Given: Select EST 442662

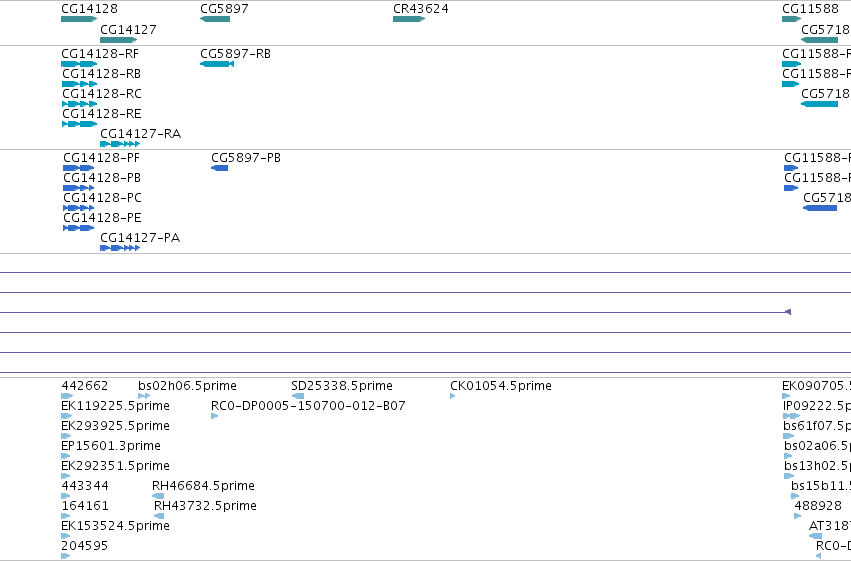Looking at the screenshot, I should 85,386.
